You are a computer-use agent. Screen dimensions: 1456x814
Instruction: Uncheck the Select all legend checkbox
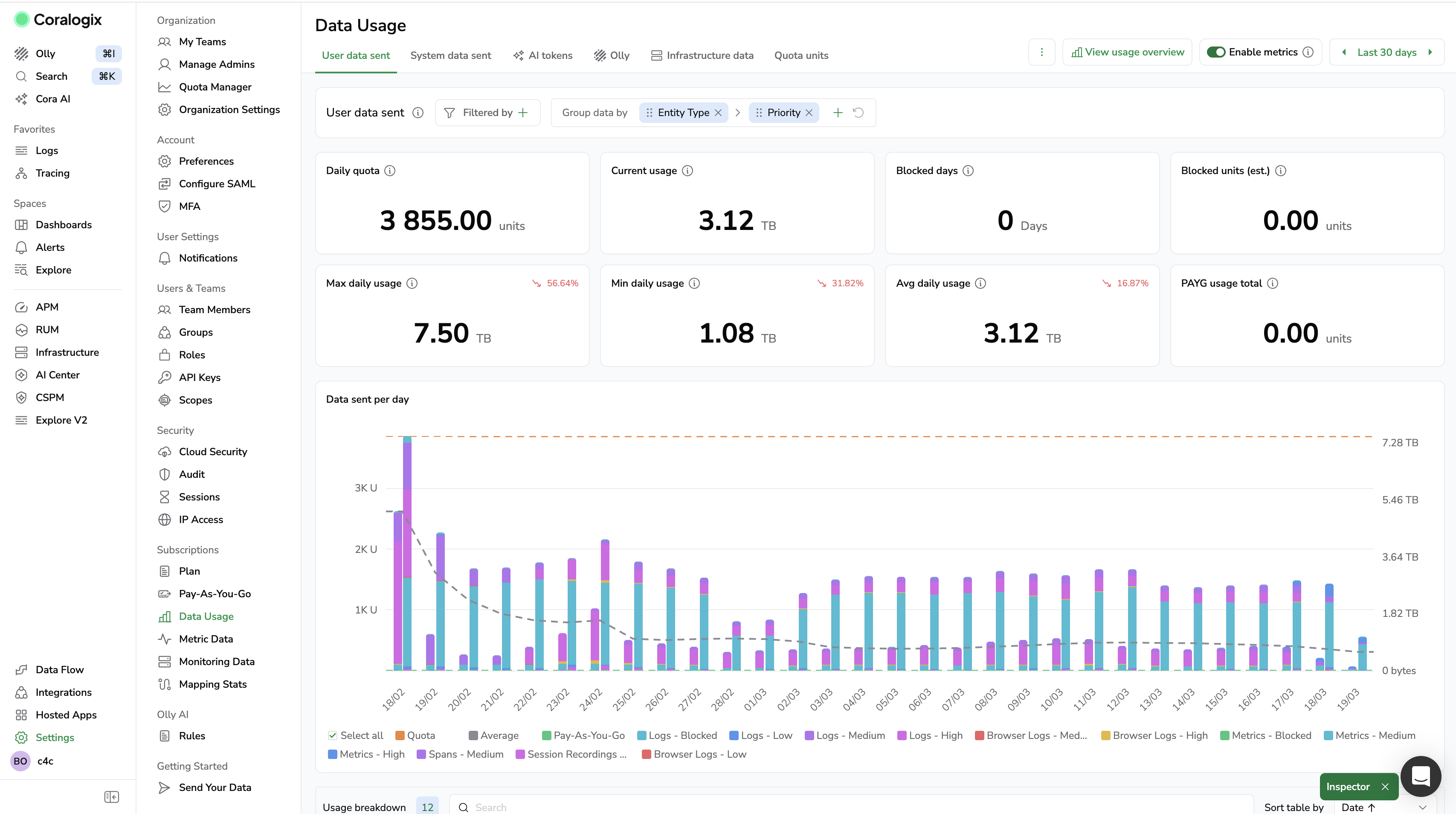[x=332, y=736]
